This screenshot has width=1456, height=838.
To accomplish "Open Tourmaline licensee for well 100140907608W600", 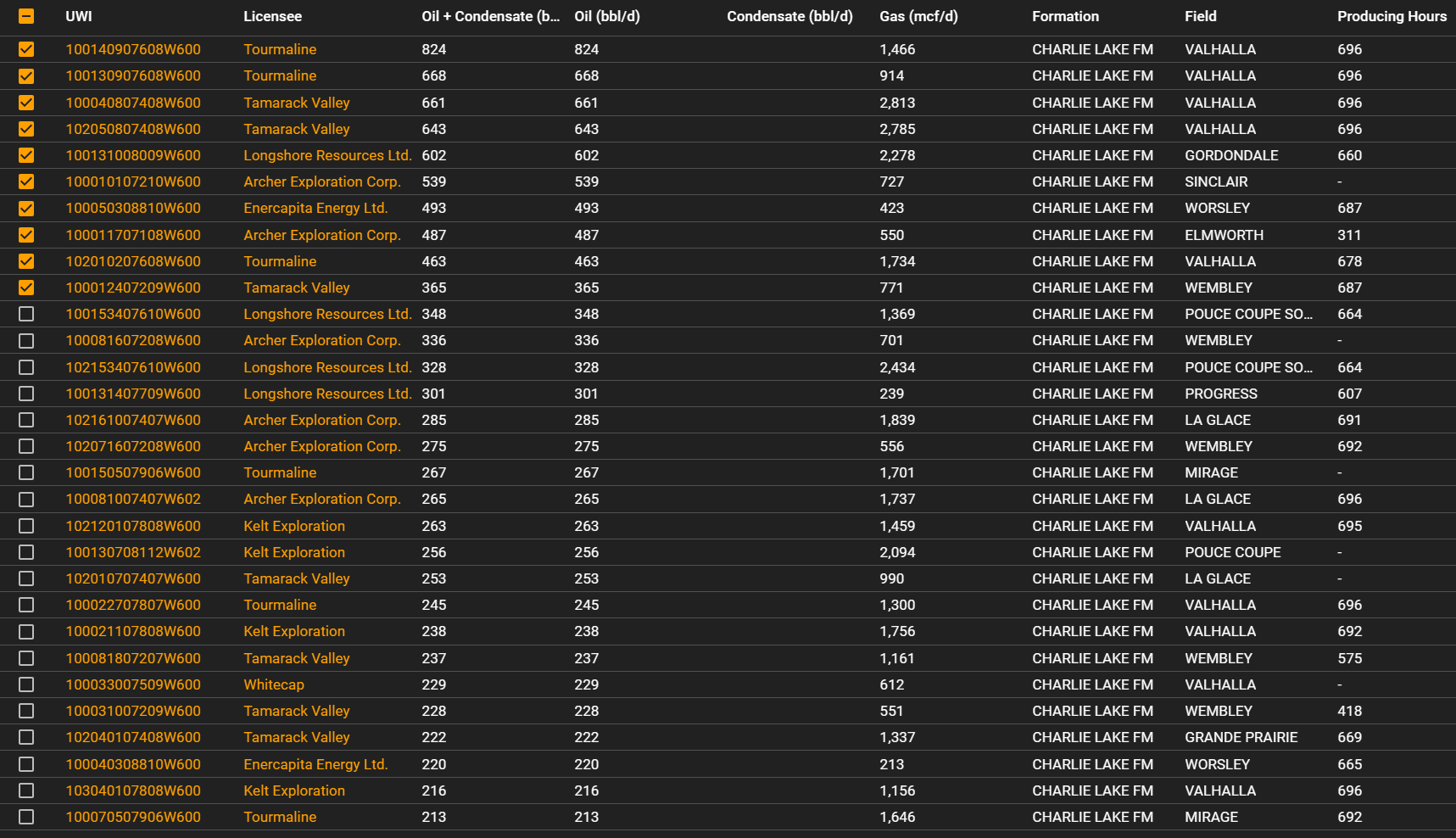I will pos(280,49).
